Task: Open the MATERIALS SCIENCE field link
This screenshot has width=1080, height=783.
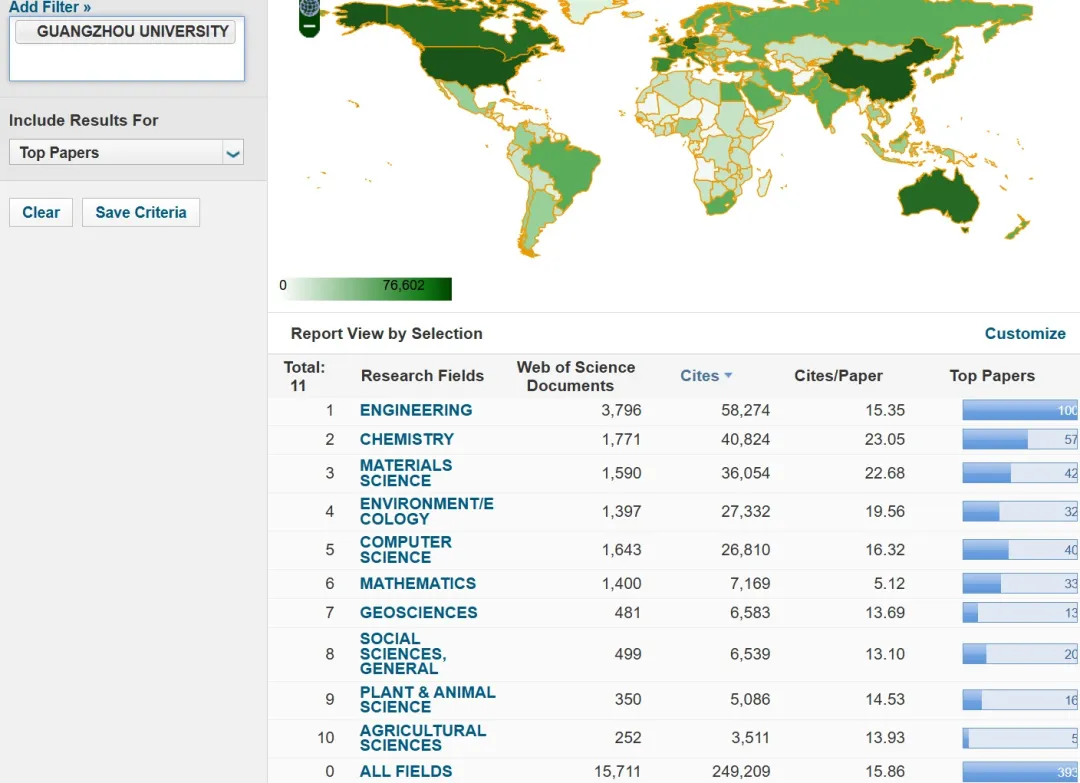Action: [x=406, y=473]
